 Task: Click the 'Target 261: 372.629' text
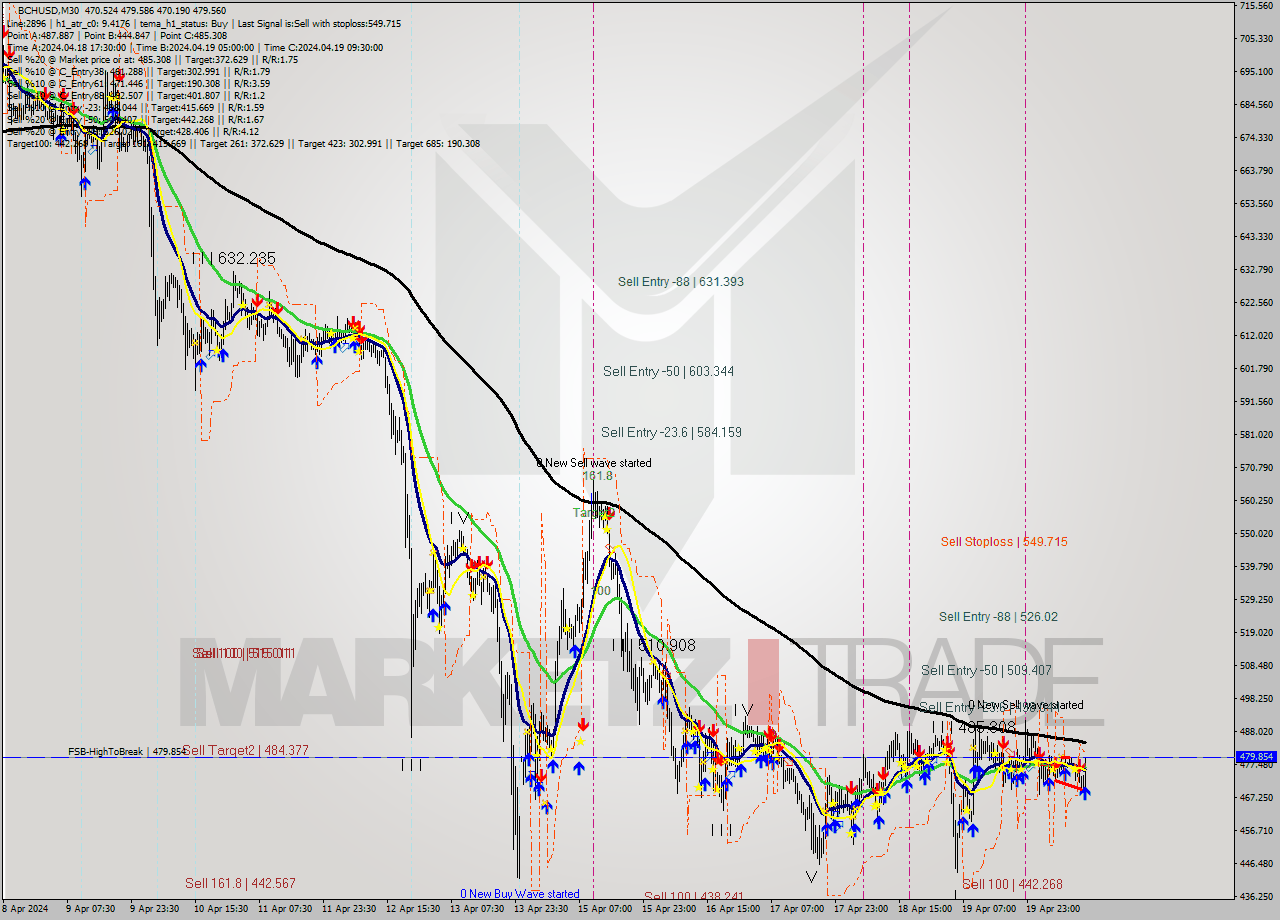pyautogui.click(x=241, y=143)
